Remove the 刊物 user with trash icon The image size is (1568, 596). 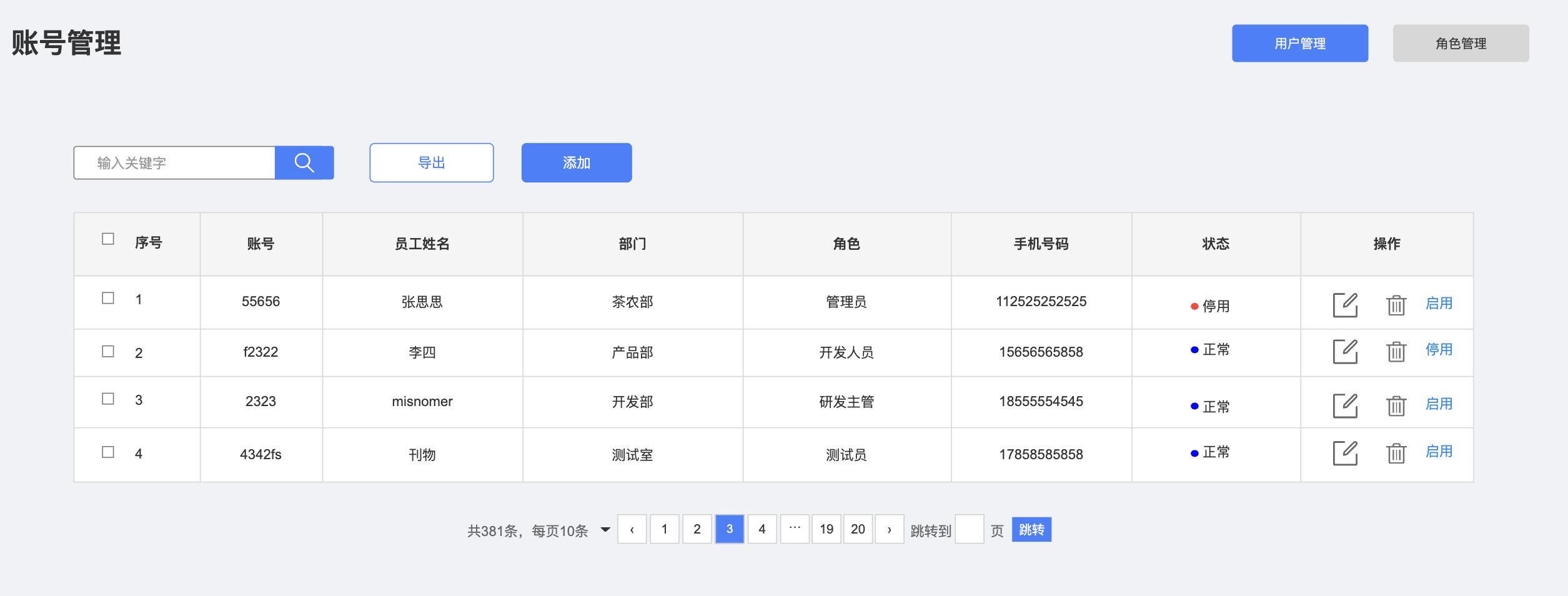click(x=1396, y=453)
